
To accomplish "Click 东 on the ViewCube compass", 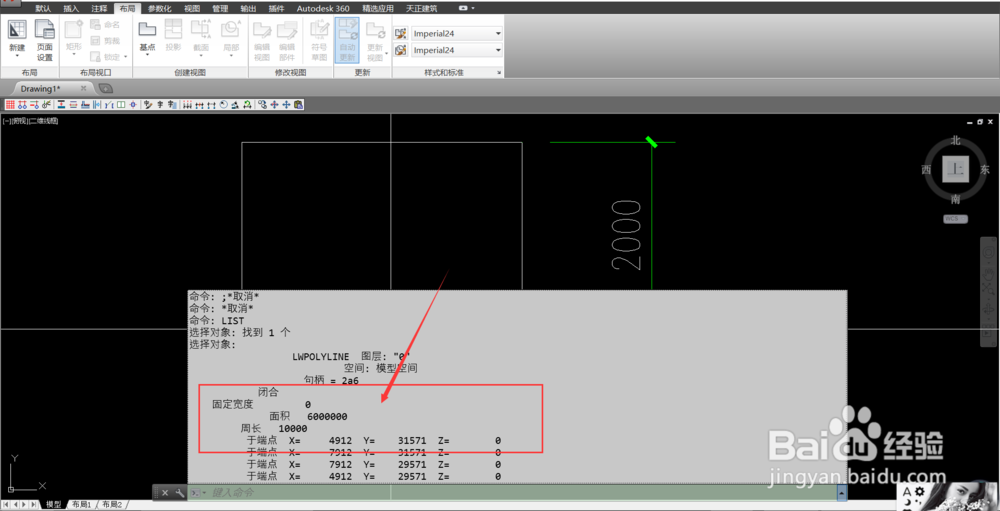I will tap(985, 169).
